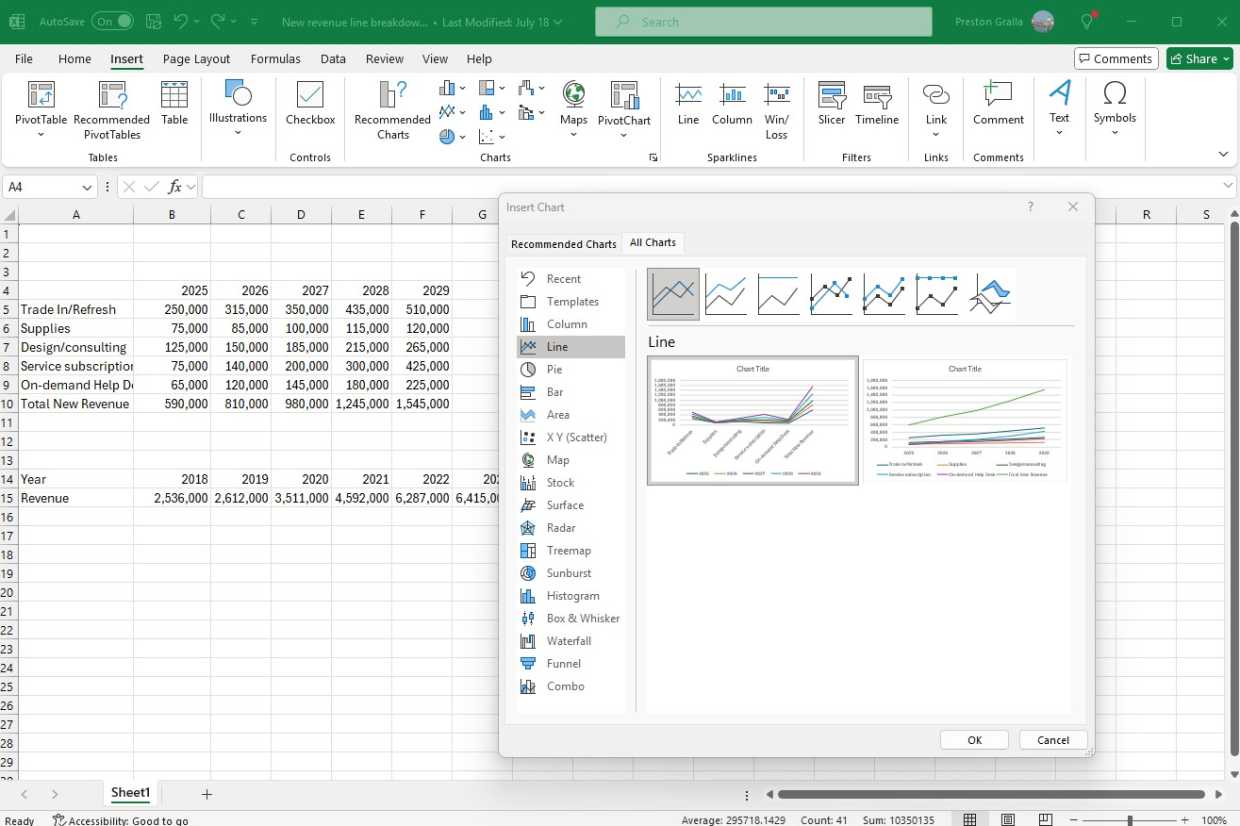
Task: Cancel the Insert Chart dialog
Action: point(1052,739)
